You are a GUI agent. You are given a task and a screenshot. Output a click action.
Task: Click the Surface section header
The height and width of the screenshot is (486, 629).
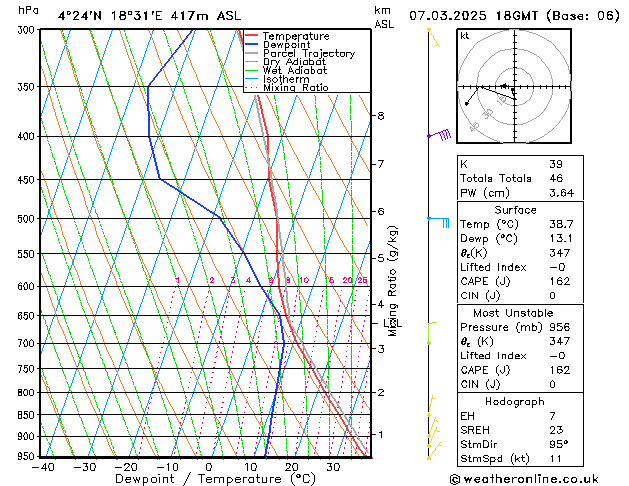click(x=515, y=211)
